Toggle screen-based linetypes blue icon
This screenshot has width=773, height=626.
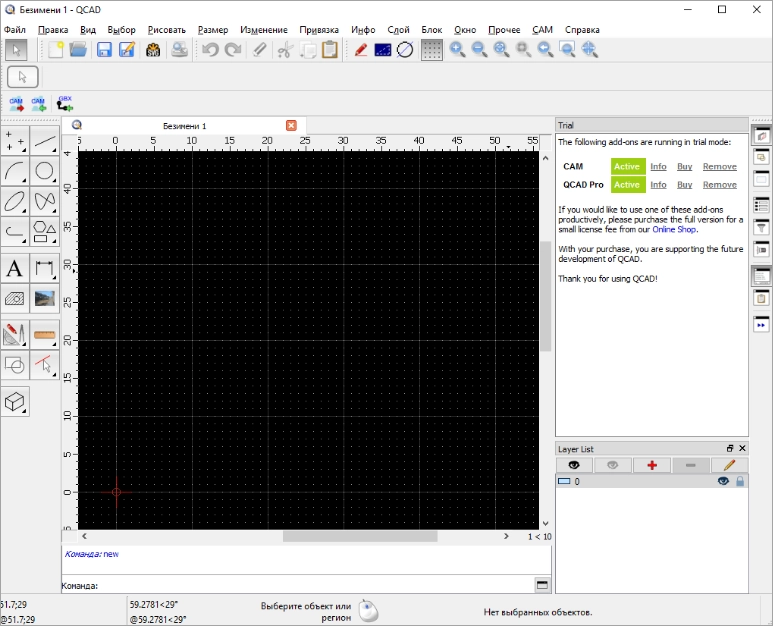click(x=383, y=50)
